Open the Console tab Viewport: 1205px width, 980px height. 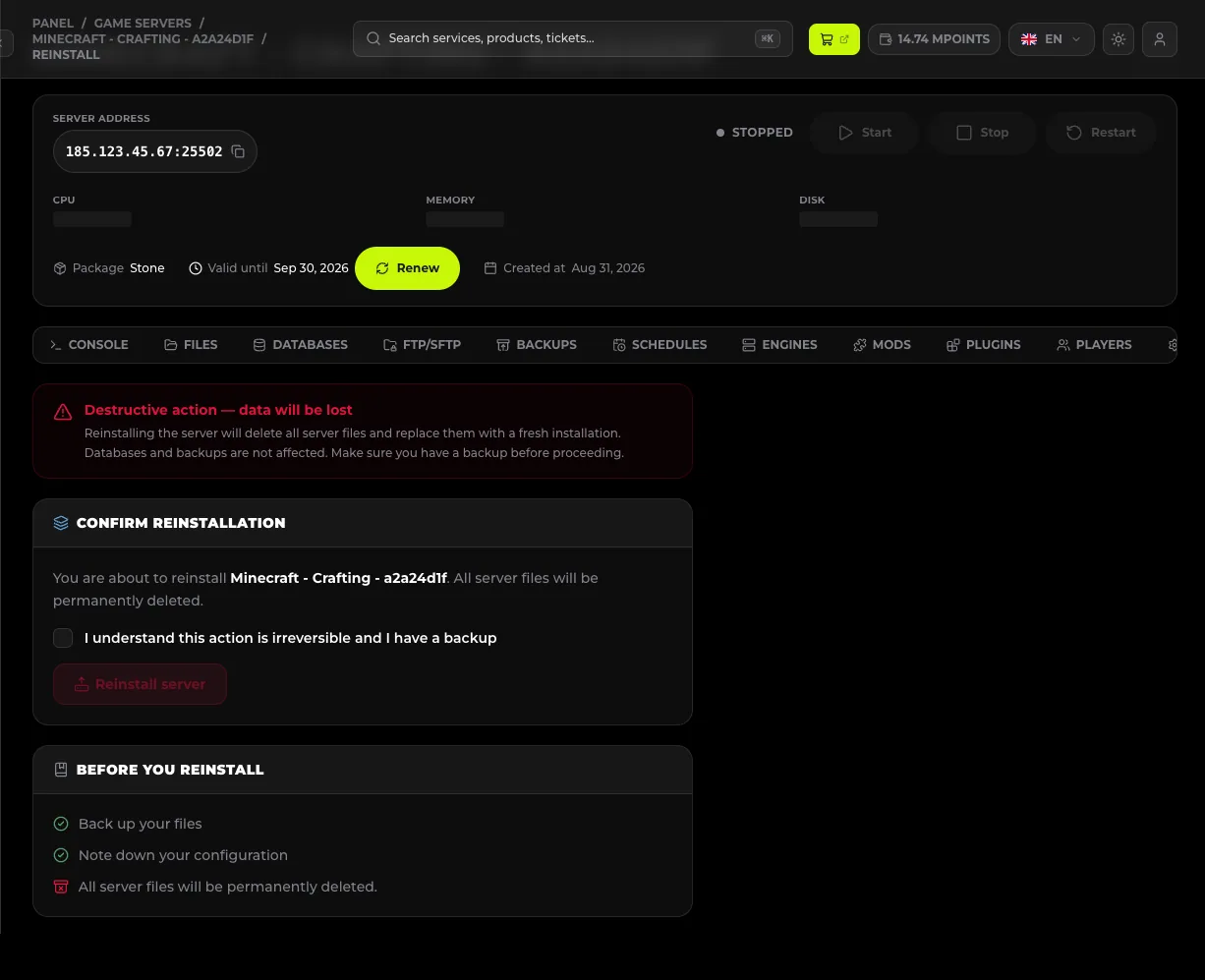click(x=89, y=345)
